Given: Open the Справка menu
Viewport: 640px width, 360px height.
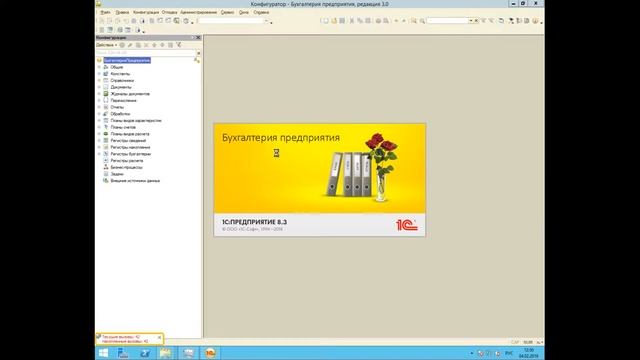Looking at the screenshot, I should [261, 12].
